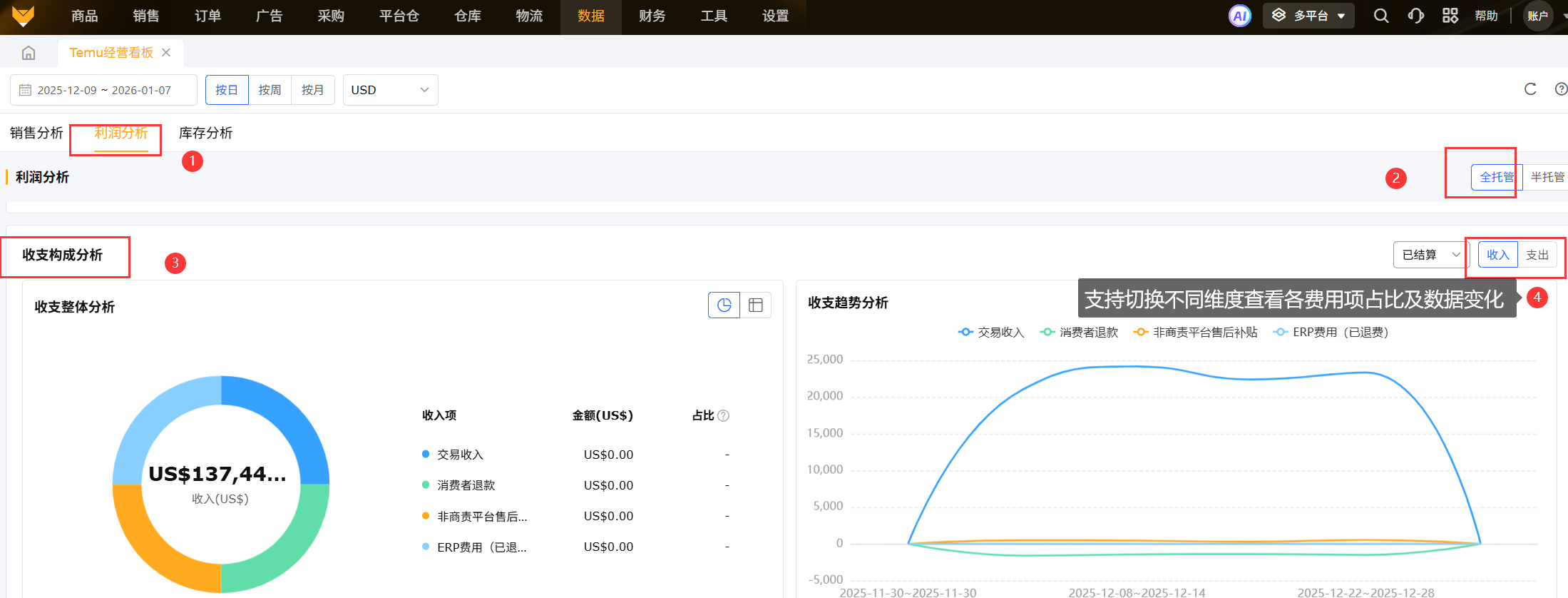The image size is (1568, 598).
Task: Click the 占比 help question icon
Action: pos(723,416)
